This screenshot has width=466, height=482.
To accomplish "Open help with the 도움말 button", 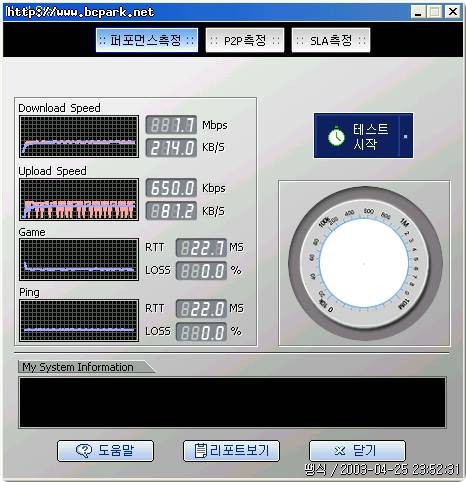I will click(x=105, y=451).
